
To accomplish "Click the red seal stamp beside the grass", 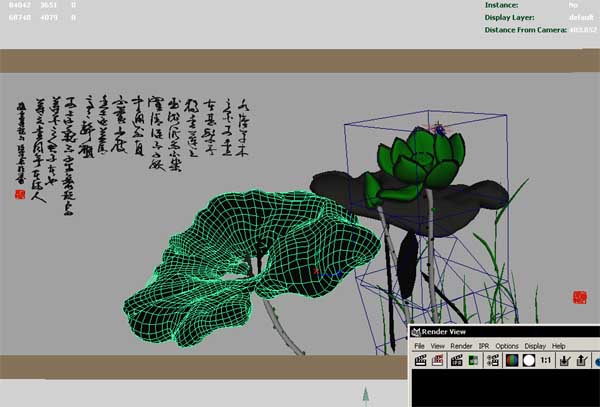I will pyautogui.click(x=580, y=297).
